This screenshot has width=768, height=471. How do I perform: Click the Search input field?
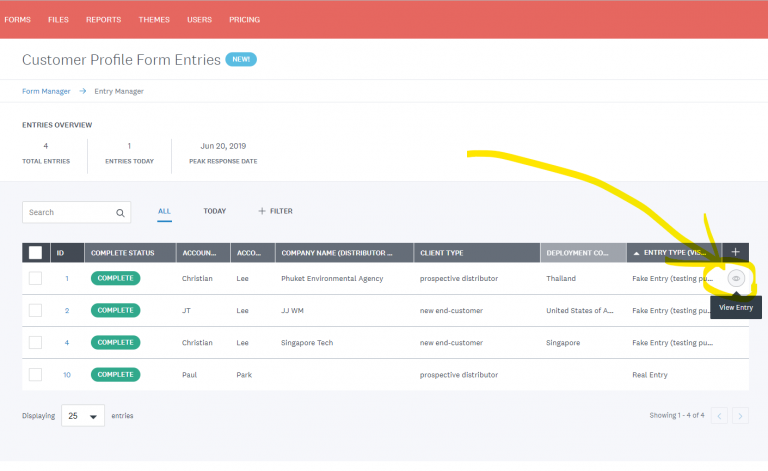(x=68, y=213)
